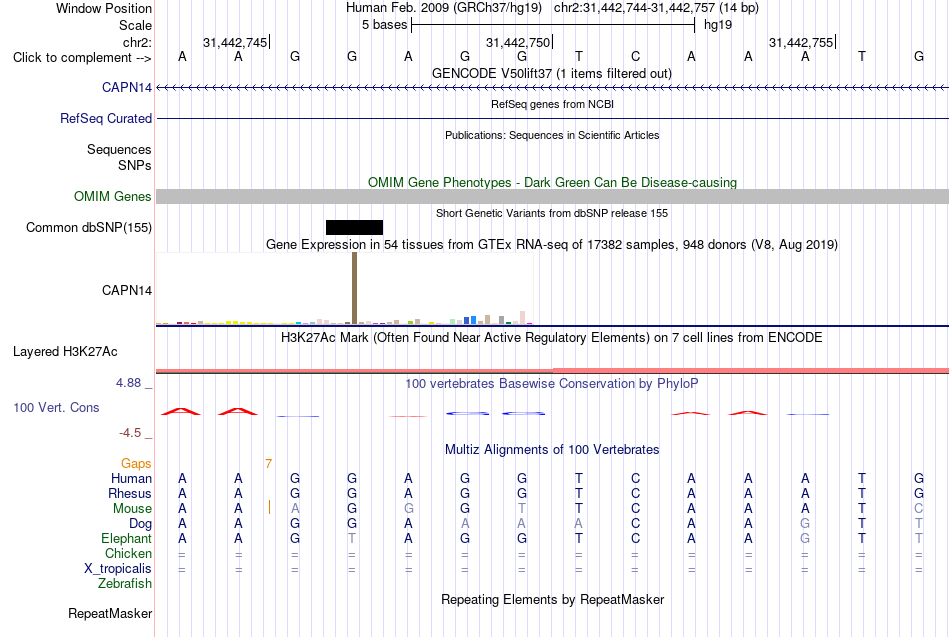Click the Scale label

click(135, 25)
